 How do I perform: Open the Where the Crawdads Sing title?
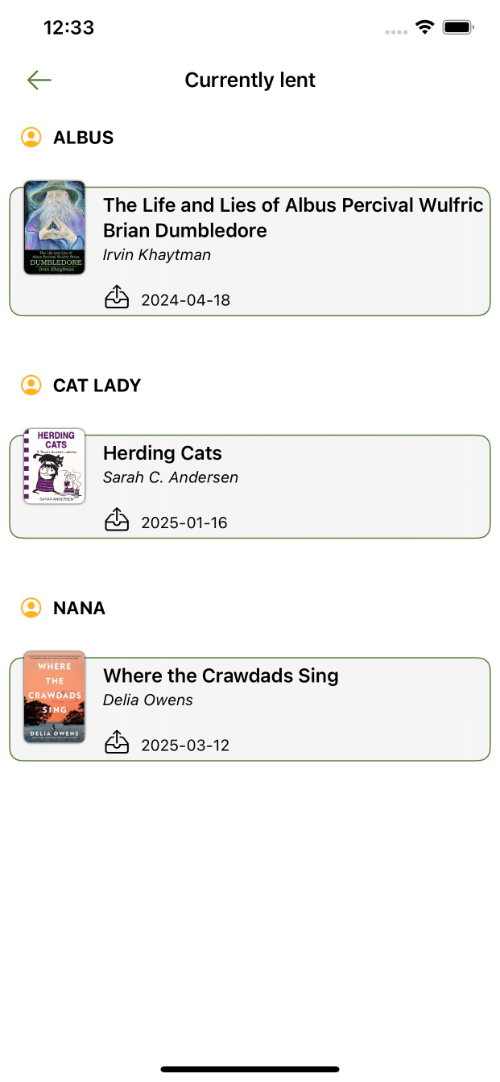(x=221, y=675)
